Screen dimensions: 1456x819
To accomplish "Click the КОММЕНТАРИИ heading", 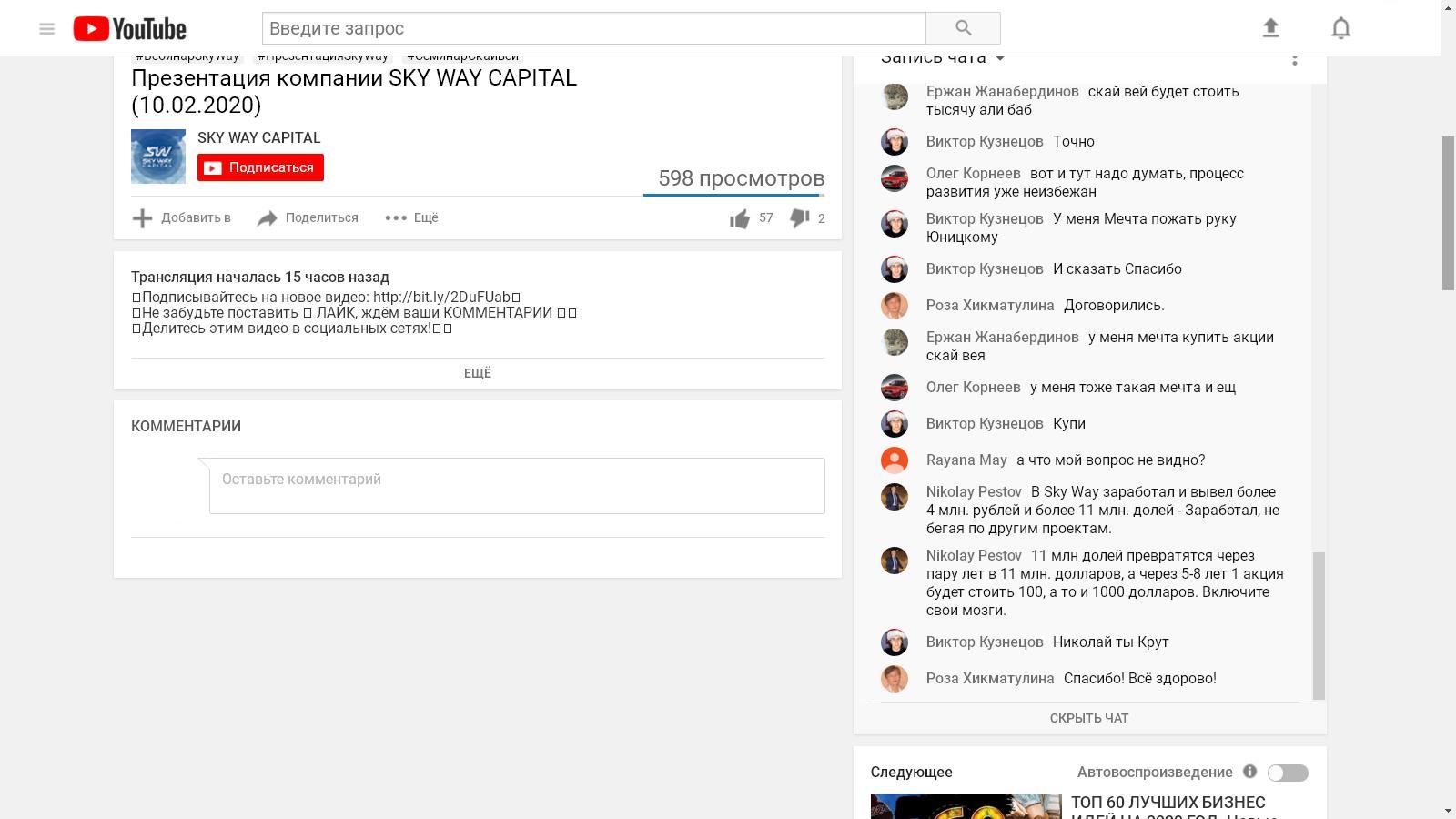I will click(x=186, y=426).
